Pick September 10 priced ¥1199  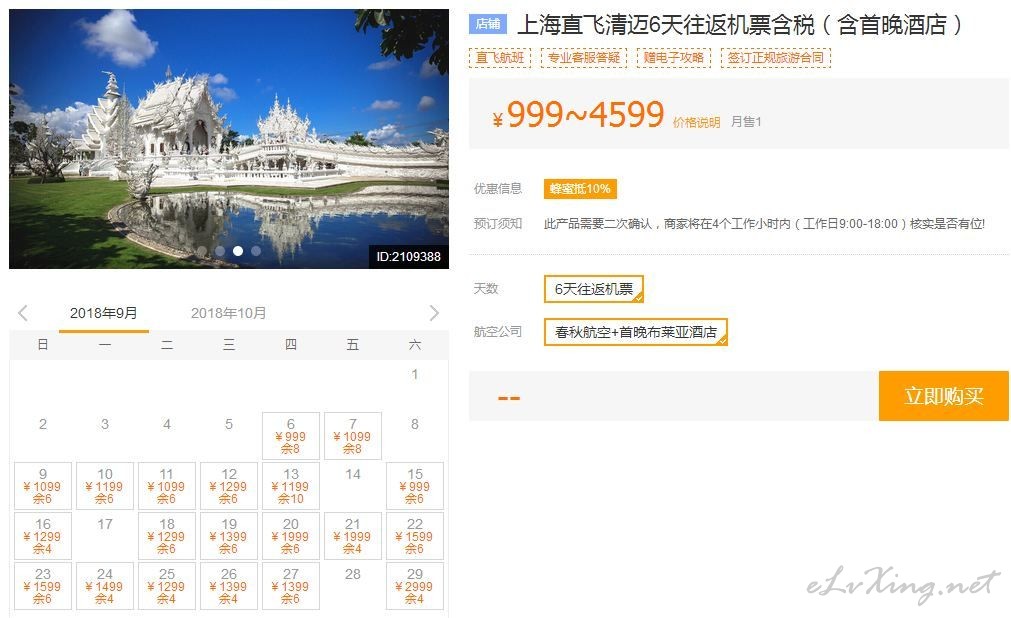[104, 486]
